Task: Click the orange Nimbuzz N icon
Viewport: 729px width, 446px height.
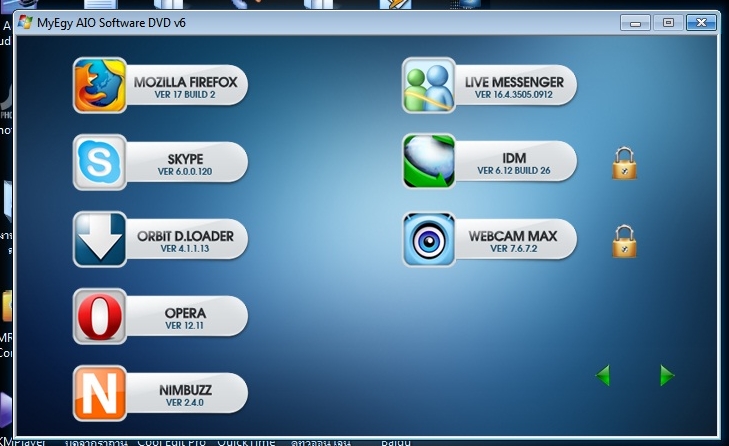Action: 99,393
